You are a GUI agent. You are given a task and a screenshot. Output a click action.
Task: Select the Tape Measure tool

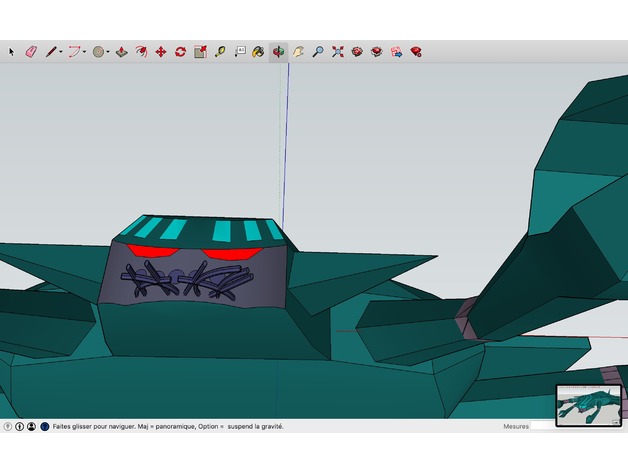pyautogui.click(x=220, y=51)
